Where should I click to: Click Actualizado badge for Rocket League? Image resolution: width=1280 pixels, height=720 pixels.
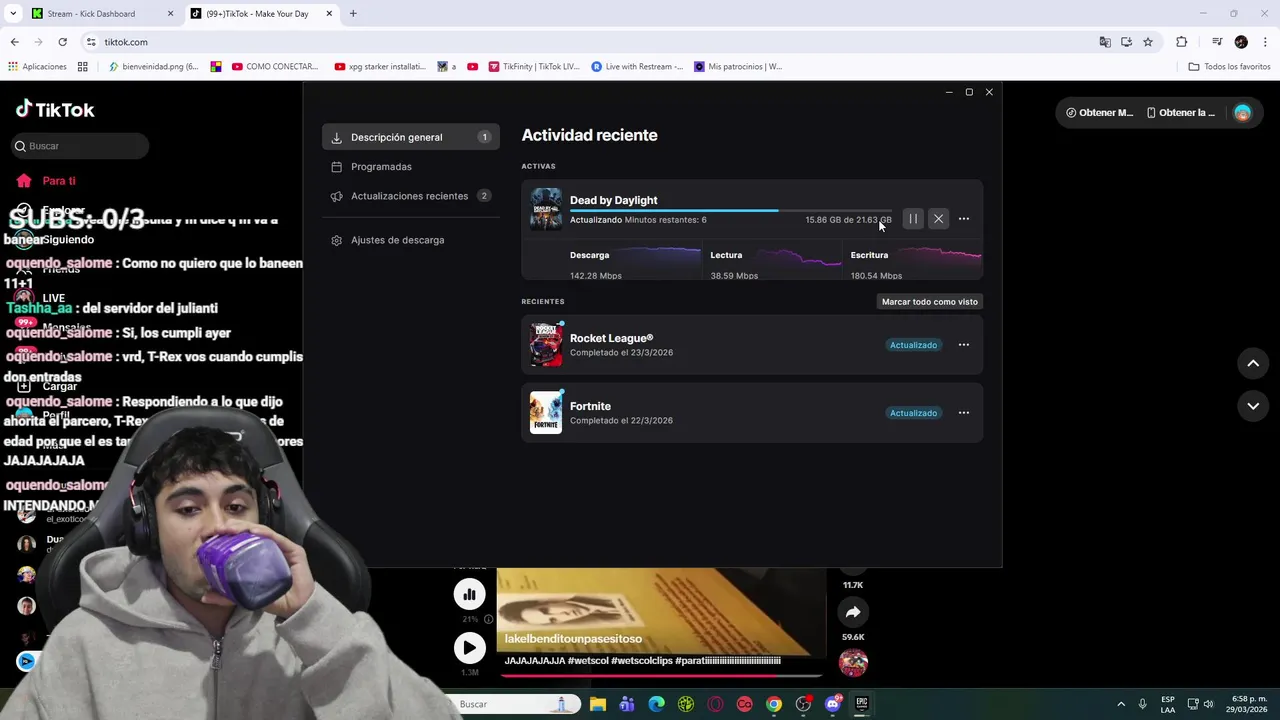pos(913,345)
